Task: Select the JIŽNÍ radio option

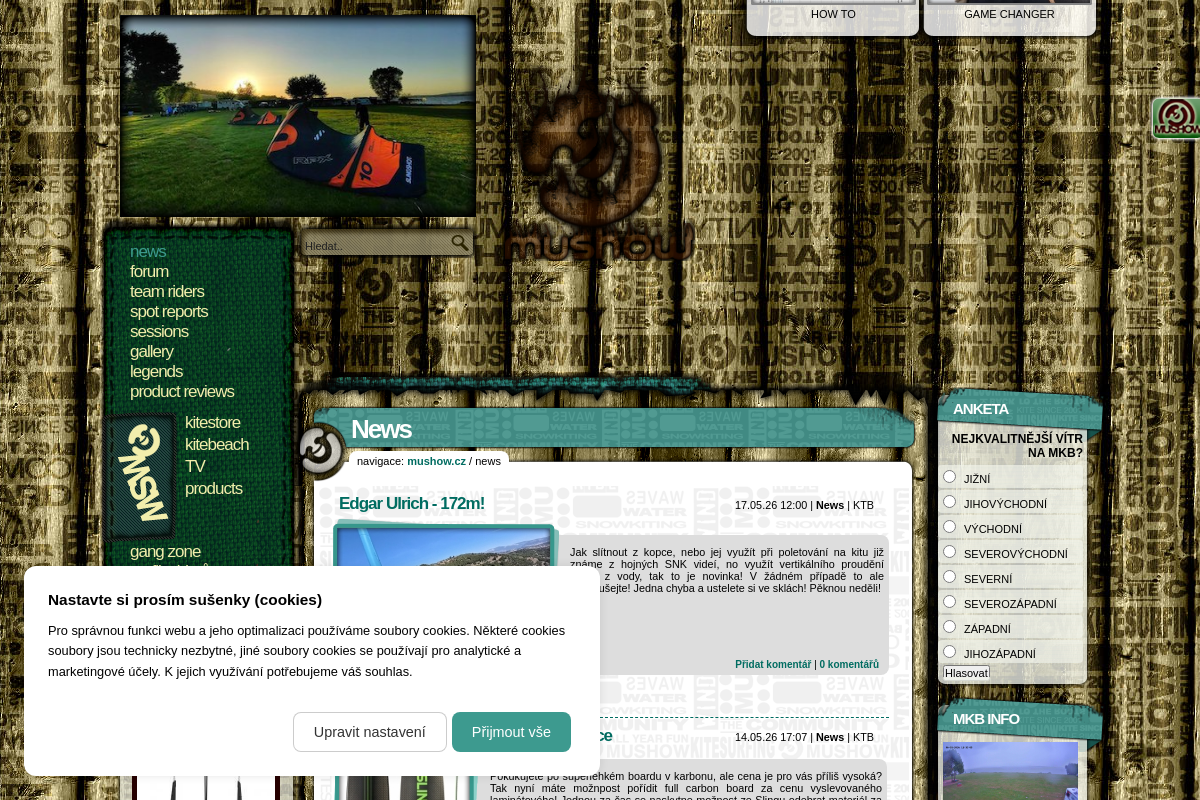Action: (950, 477)
